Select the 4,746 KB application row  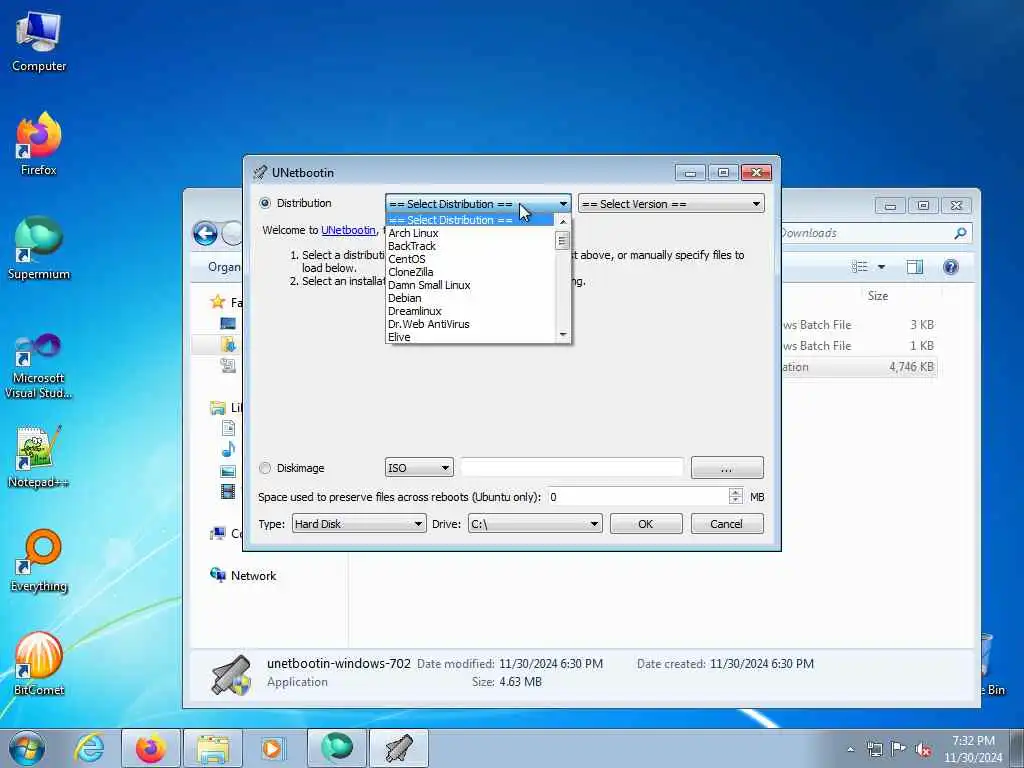click(859, 367)
